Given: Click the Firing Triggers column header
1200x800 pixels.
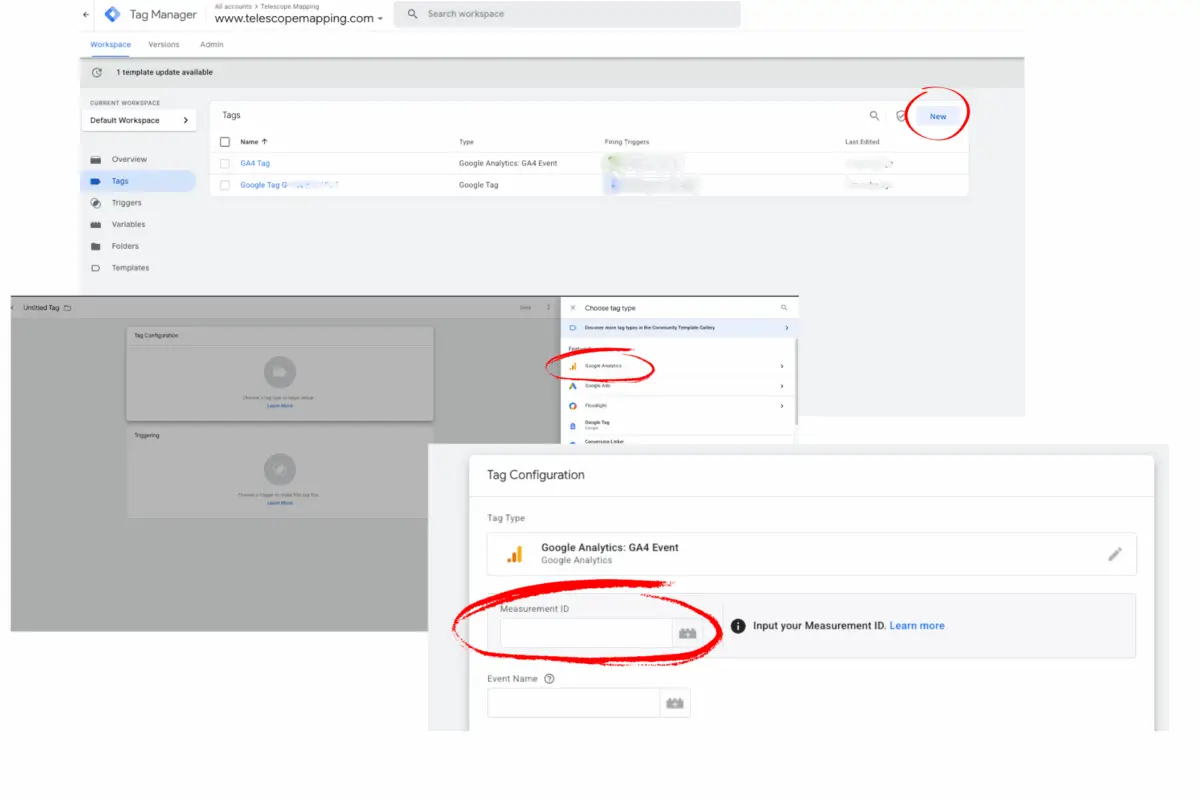Looking at the screenshot, I should tap(627, 142).
